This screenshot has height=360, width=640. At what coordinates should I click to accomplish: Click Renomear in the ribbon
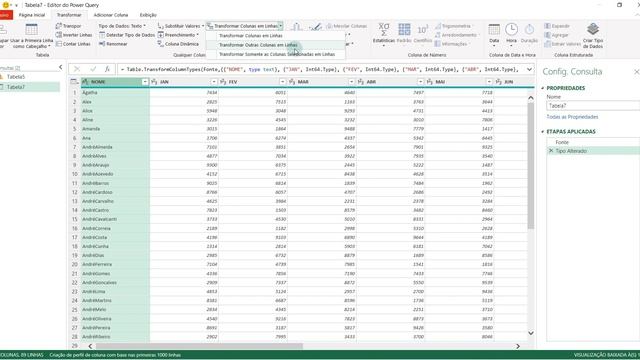pyautogui.click(x=113, y=44)
